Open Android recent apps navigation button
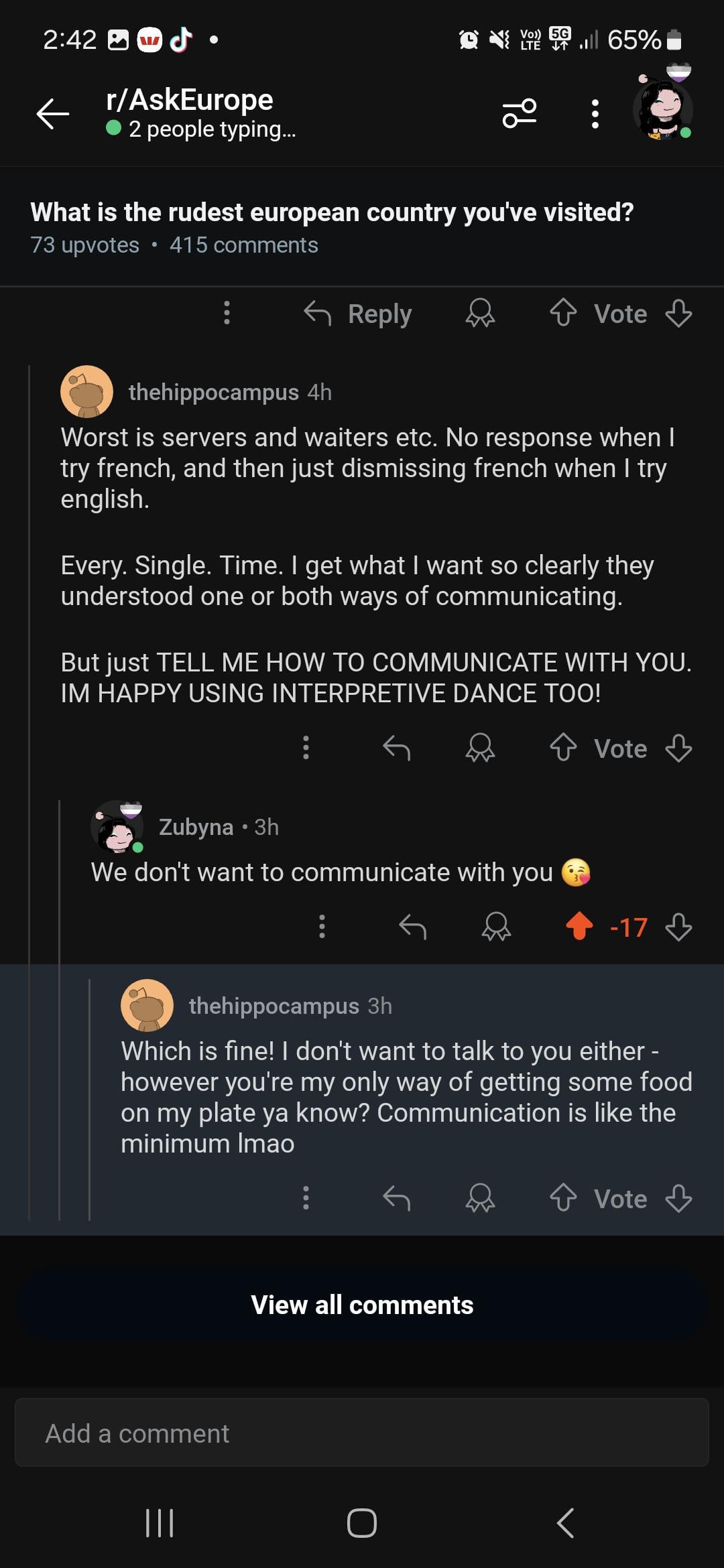This screenshot has width=724, height=1568. coord(160,1522)
